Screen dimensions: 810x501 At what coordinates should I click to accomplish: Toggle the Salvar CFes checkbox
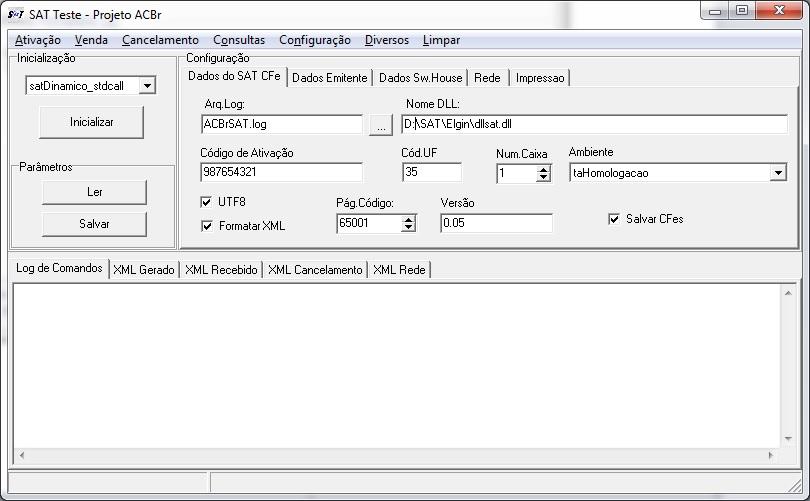(614, 219)
